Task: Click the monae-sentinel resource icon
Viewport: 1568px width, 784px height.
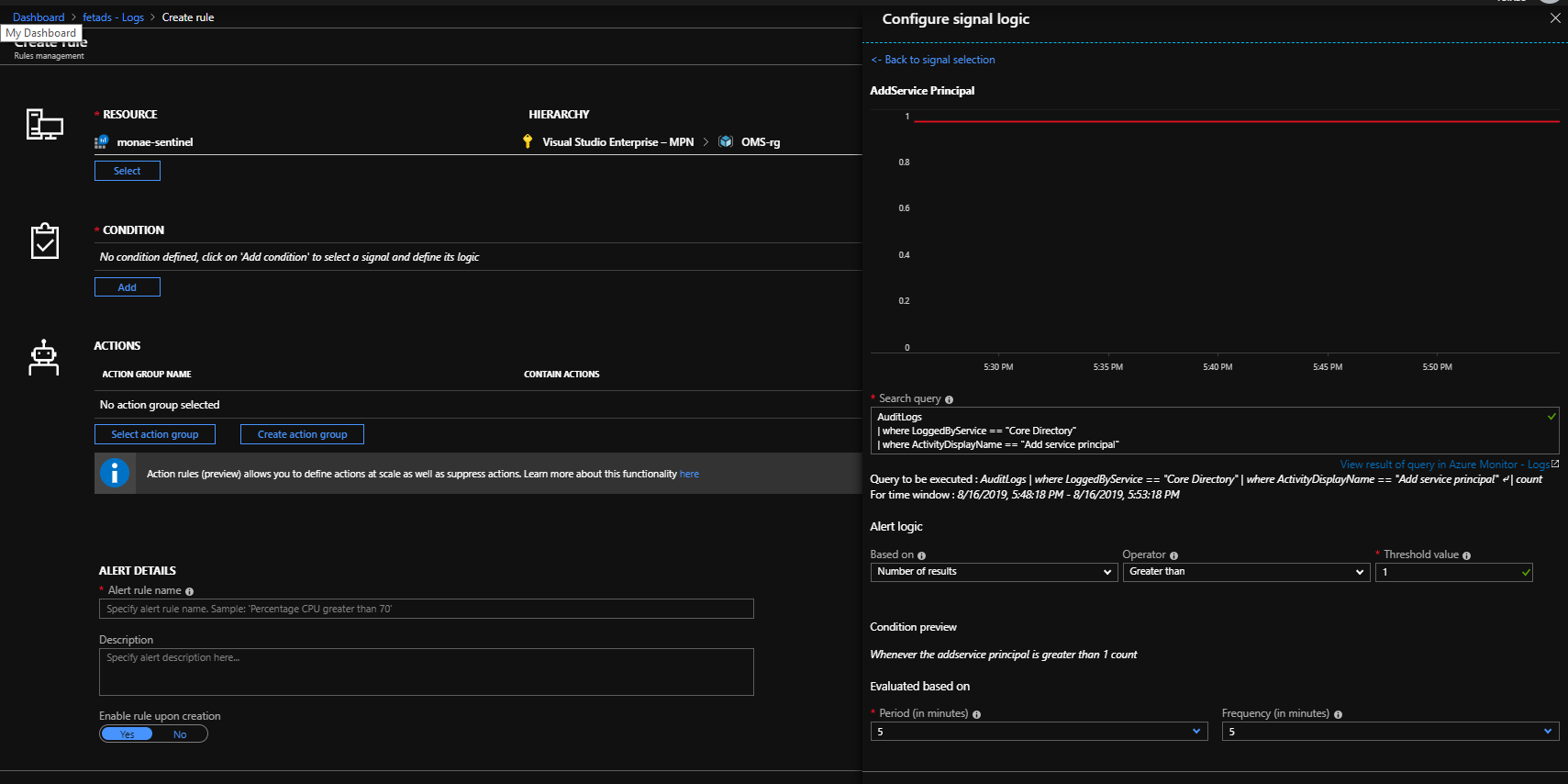Action: click(101, 142)
